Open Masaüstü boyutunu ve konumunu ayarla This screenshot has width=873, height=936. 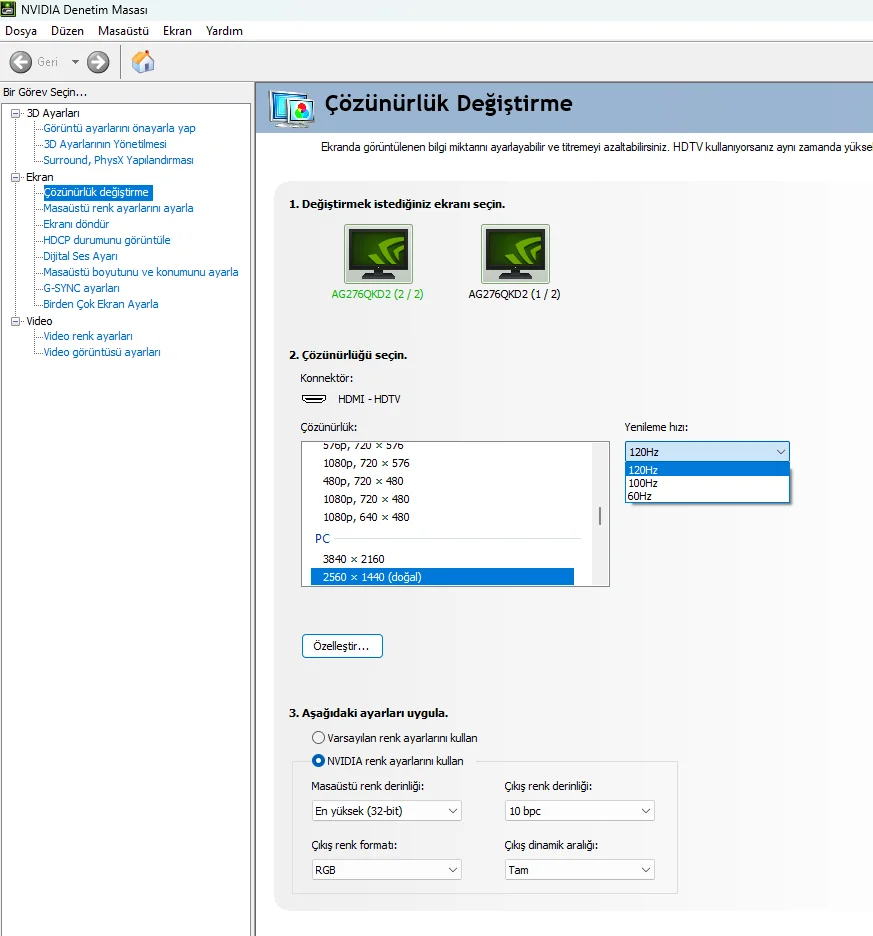point(141,272)
